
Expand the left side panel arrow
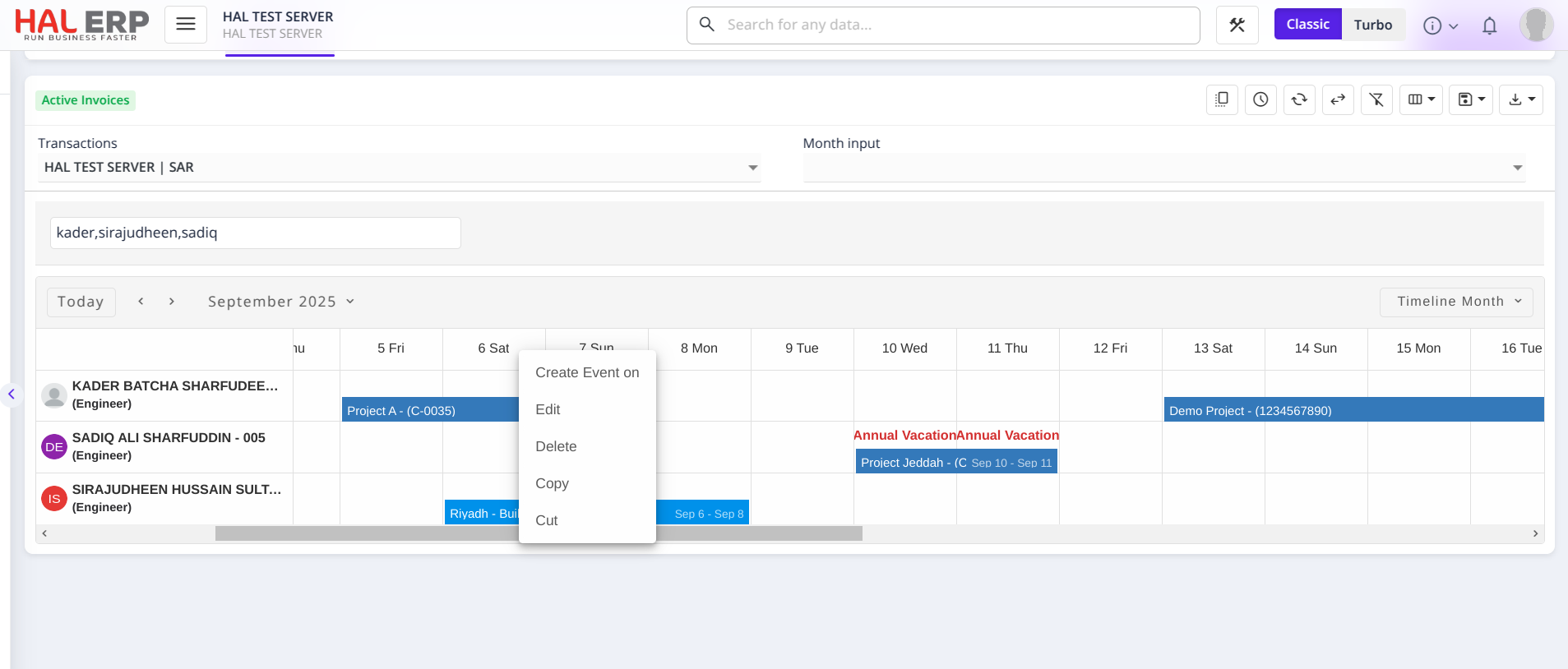(12, 394)
